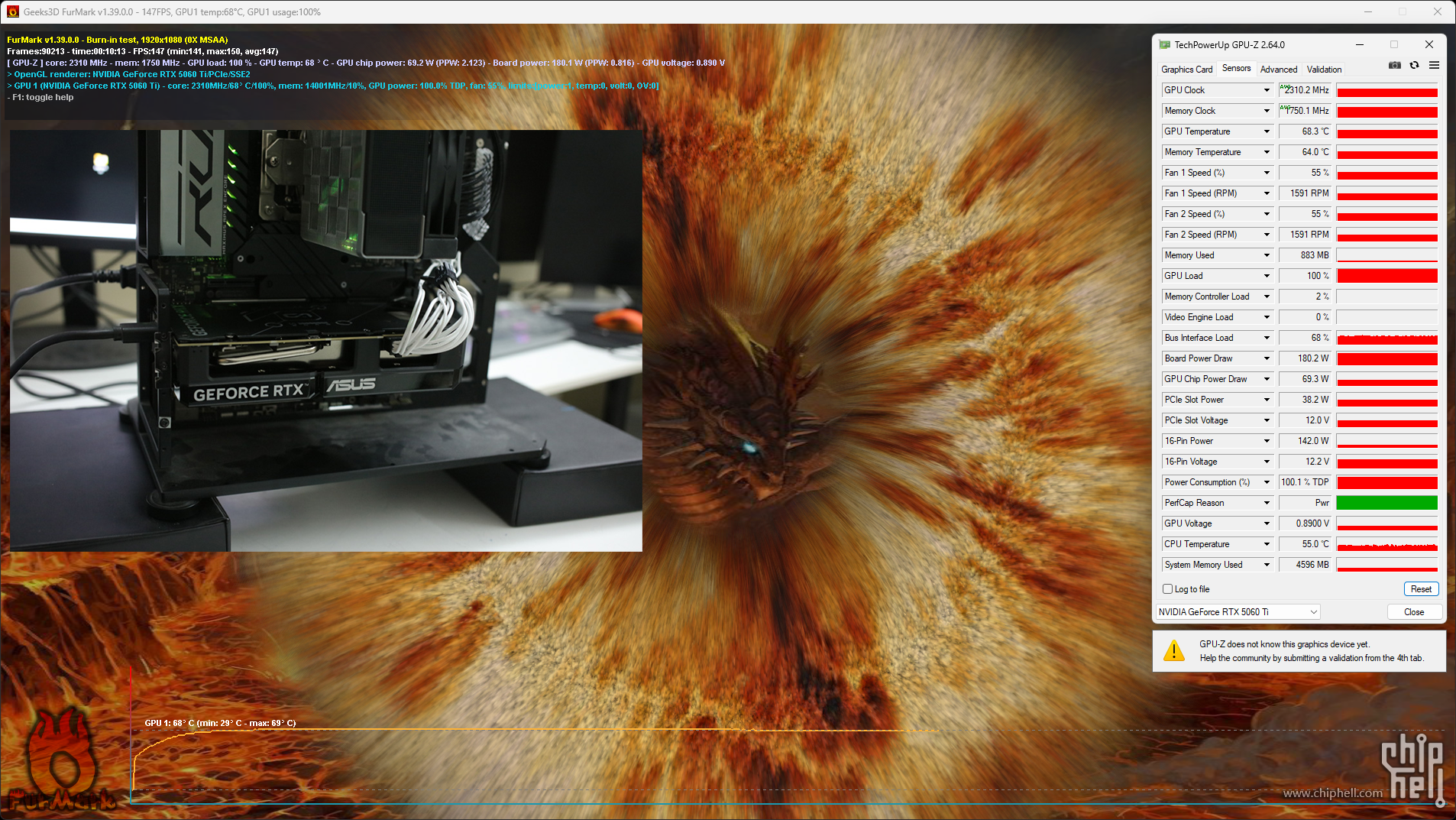Screen dimensions: 1456x820
Task: Select the Sensors tab
Action: point(1236,68)
